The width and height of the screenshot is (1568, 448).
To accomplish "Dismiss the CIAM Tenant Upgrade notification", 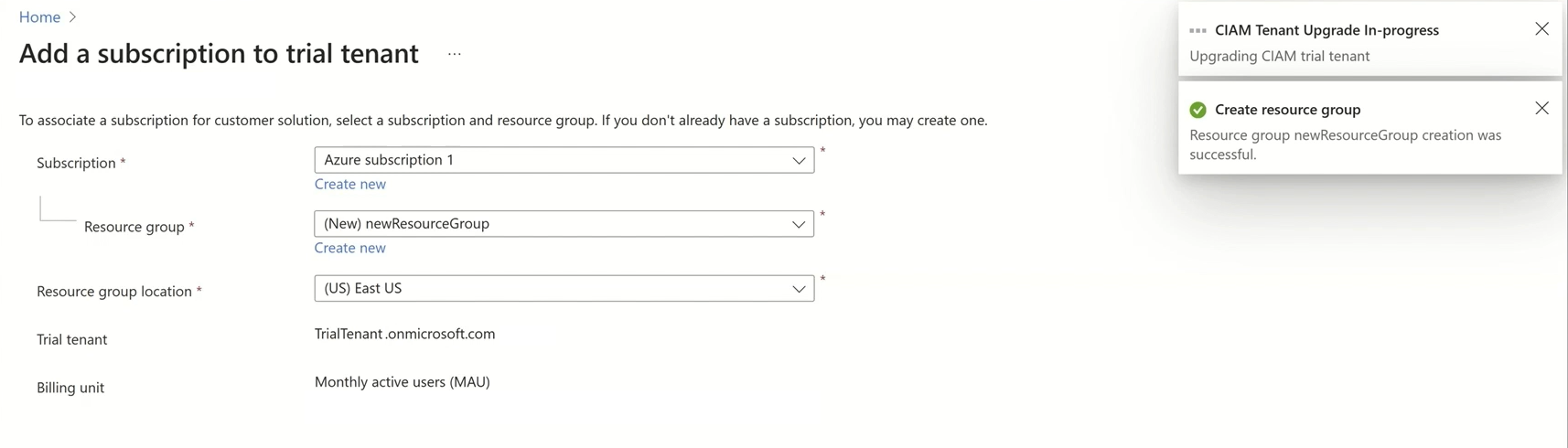I will coord(1541,29).
